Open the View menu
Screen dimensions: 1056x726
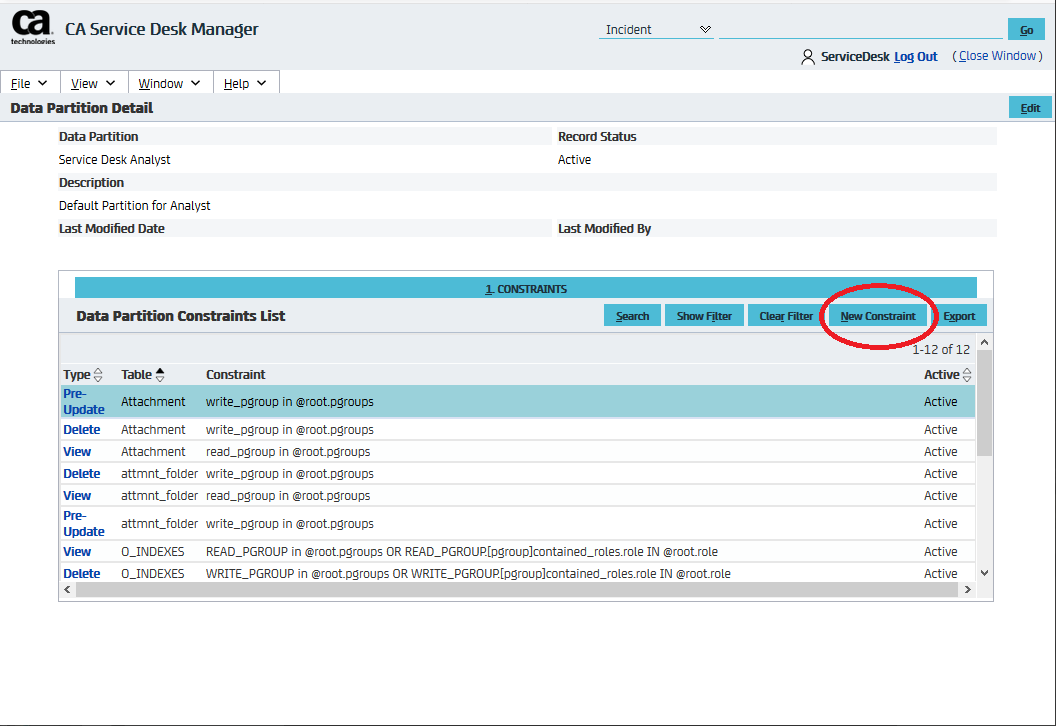pyautogui.click(x=93, y=83)
